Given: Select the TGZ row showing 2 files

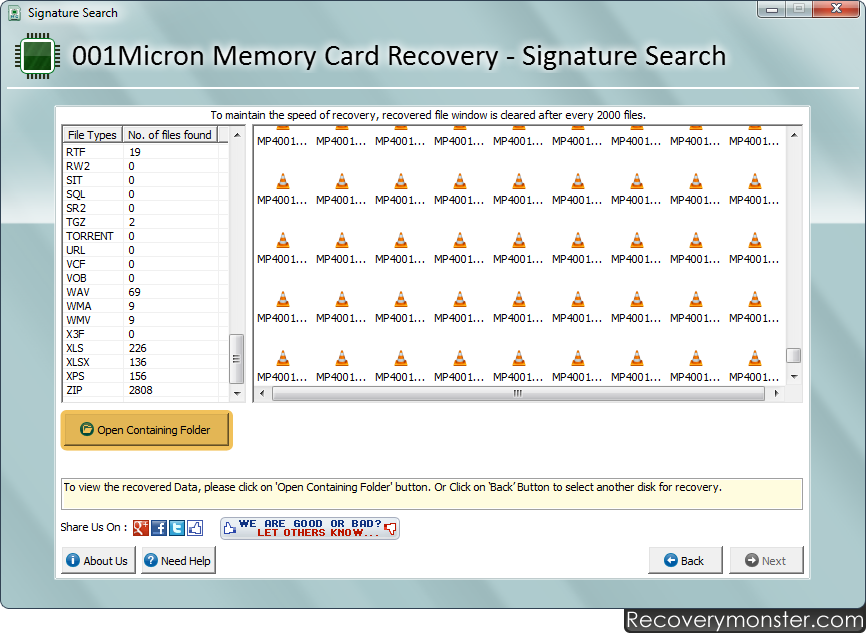Looking at the screenshot, I should [x=146, y=222].
